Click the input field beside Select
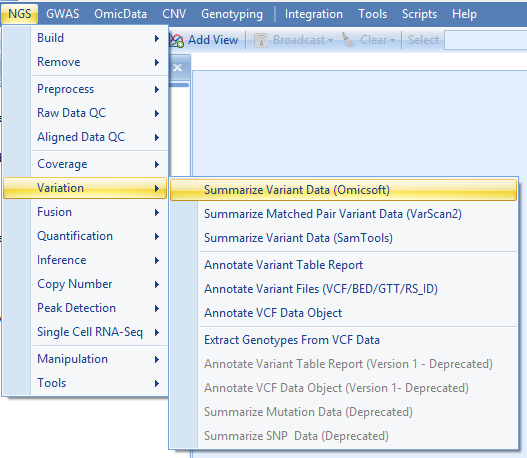527x458 pixels. coord(485,40)
